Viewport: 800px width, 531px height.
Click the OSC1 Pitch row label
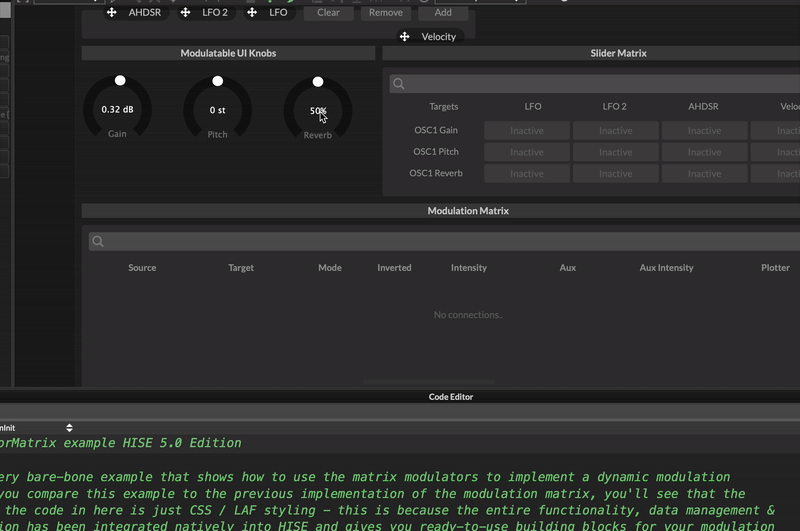[436, 151]
